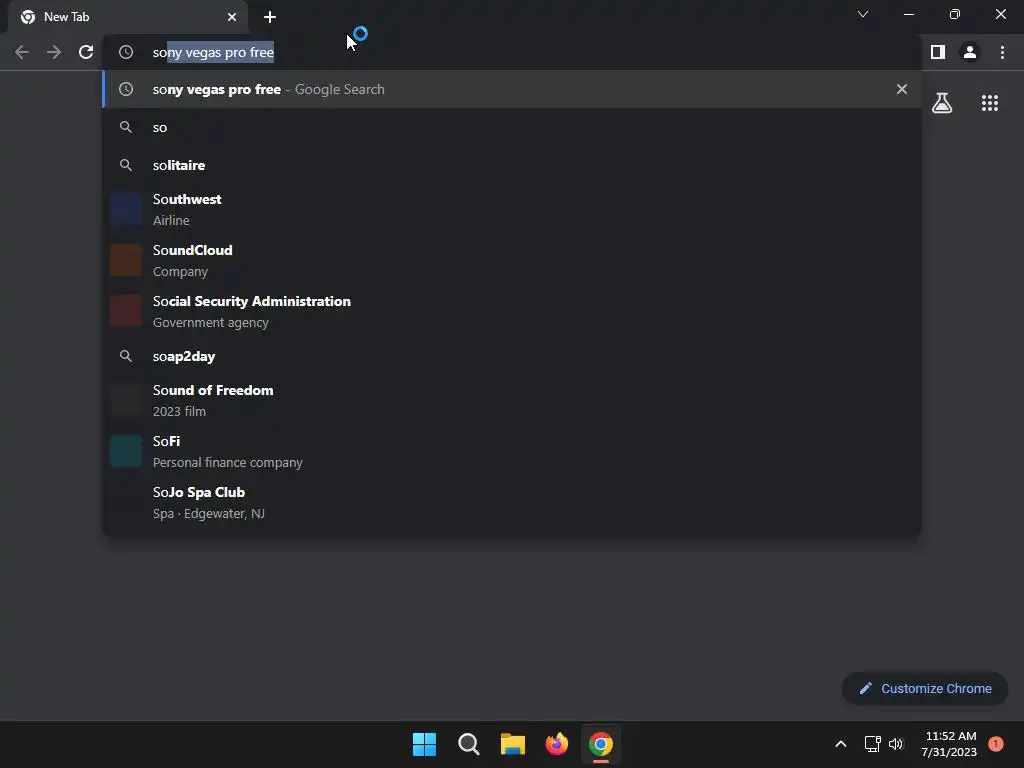Choose the 'so' search suggestion
This screenshot has width=1024, height=768.
(x=512, y=127)
